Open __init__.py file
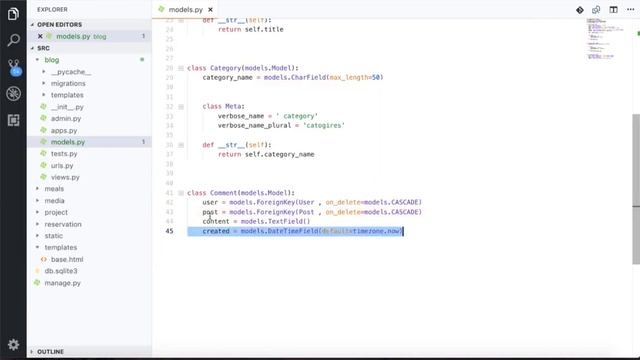The width and height of the screenshot is (640, 360). (67, 107)
